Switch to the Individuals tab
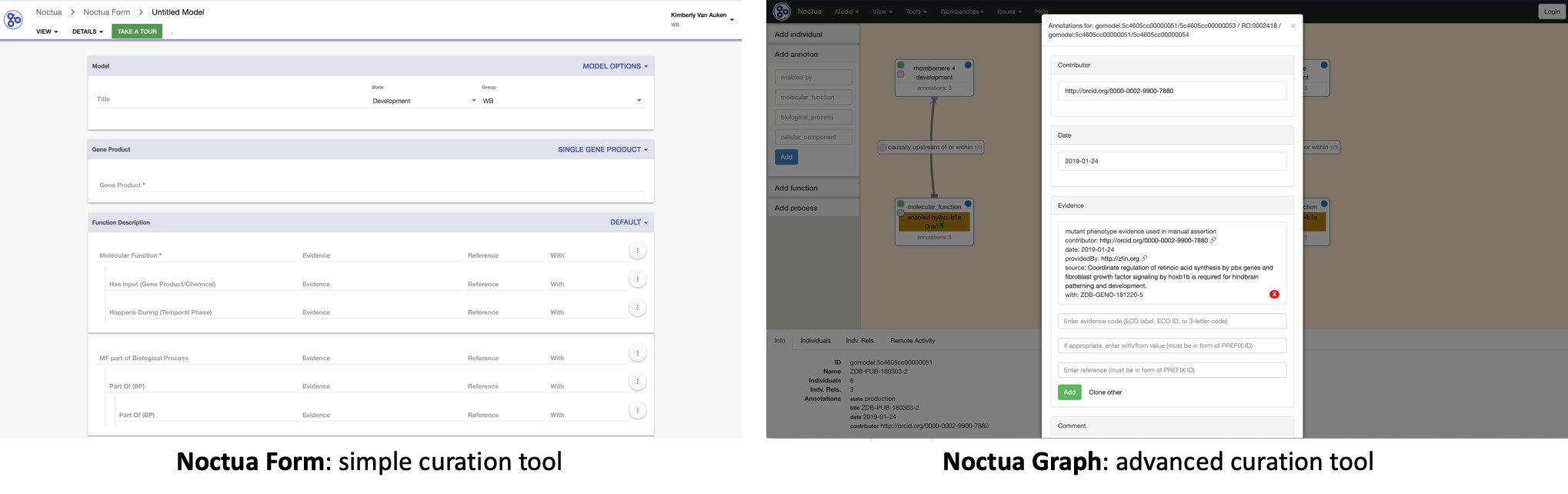Image resolution: width=1568 pixels, height=494 pixels. (816, 341)
